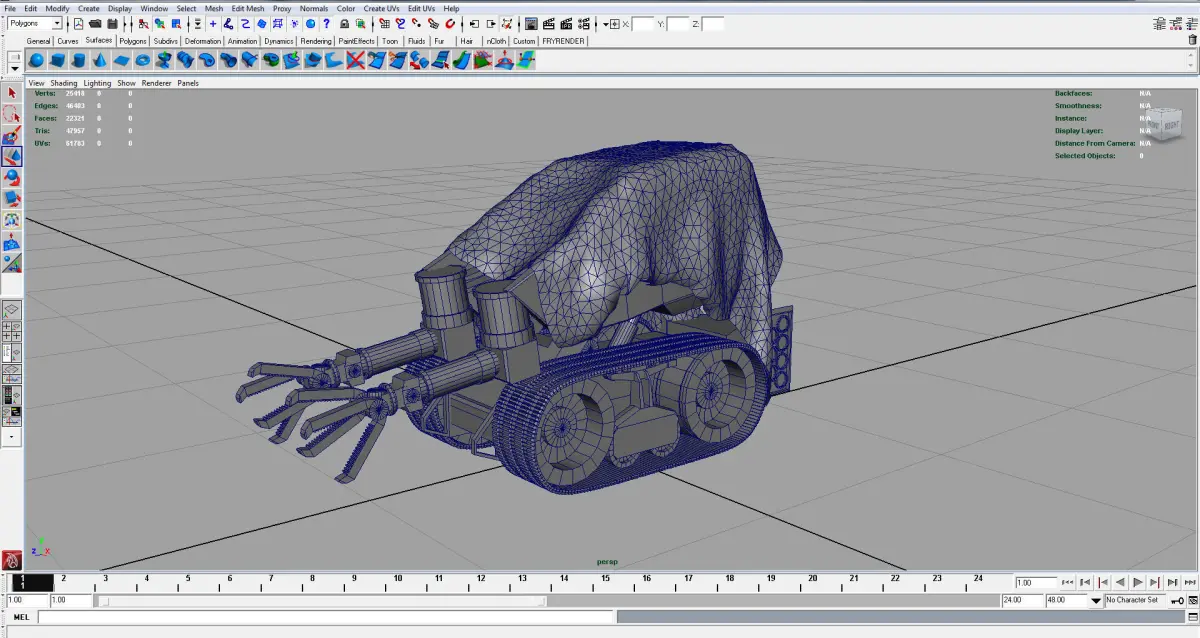Screen dimensions: 1200x638
Task: Select the Rotate tool in toolbox
Action: click(12, 178)
